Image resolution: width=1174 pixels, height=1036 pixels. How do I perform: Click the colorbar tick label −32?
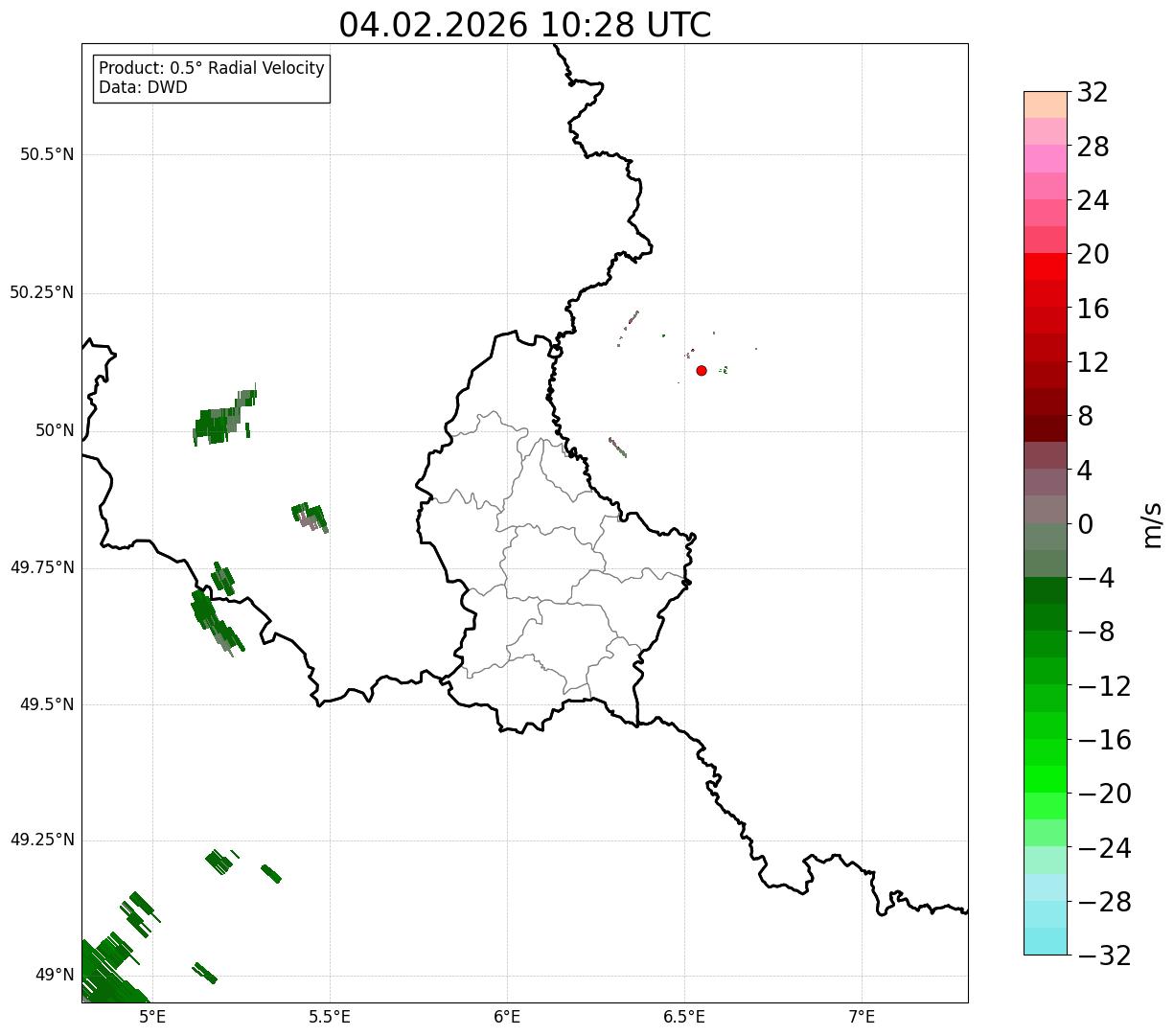coord(1104,955)
